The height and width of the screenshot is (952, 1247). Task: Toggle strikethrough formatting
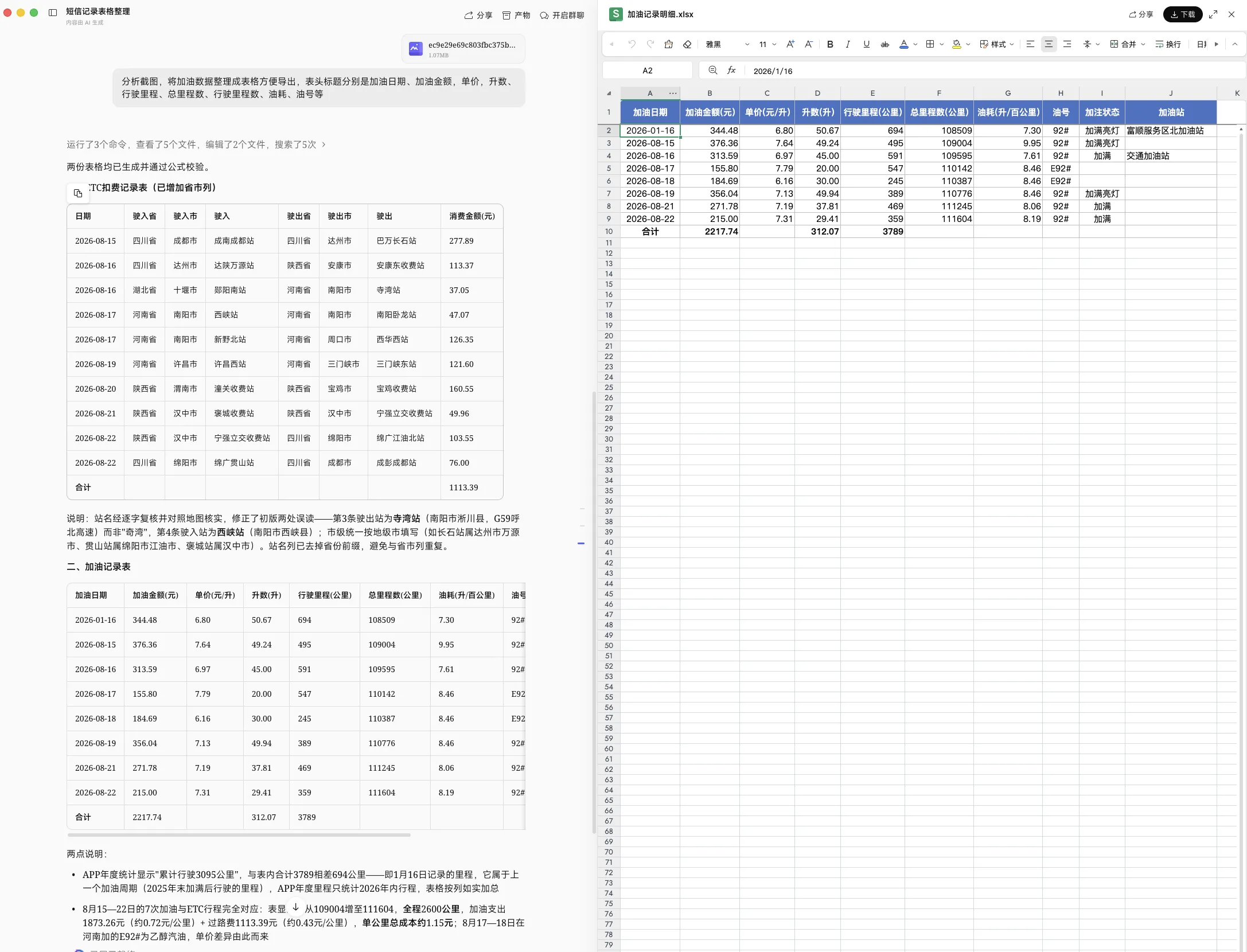pos(884,44)
